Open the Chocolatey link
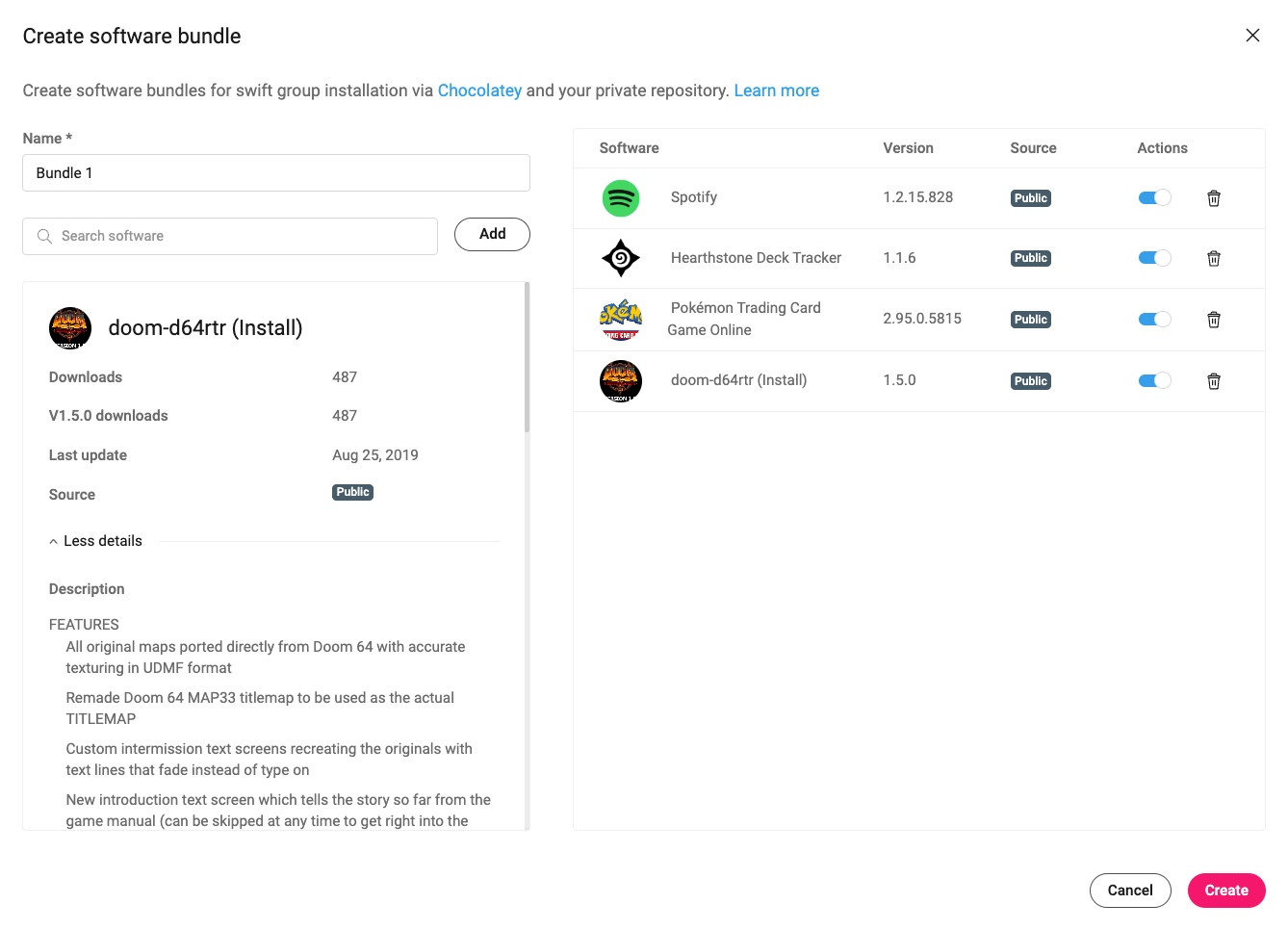The width and height of the screenshot is (1288, 930). tap(479, 90)
